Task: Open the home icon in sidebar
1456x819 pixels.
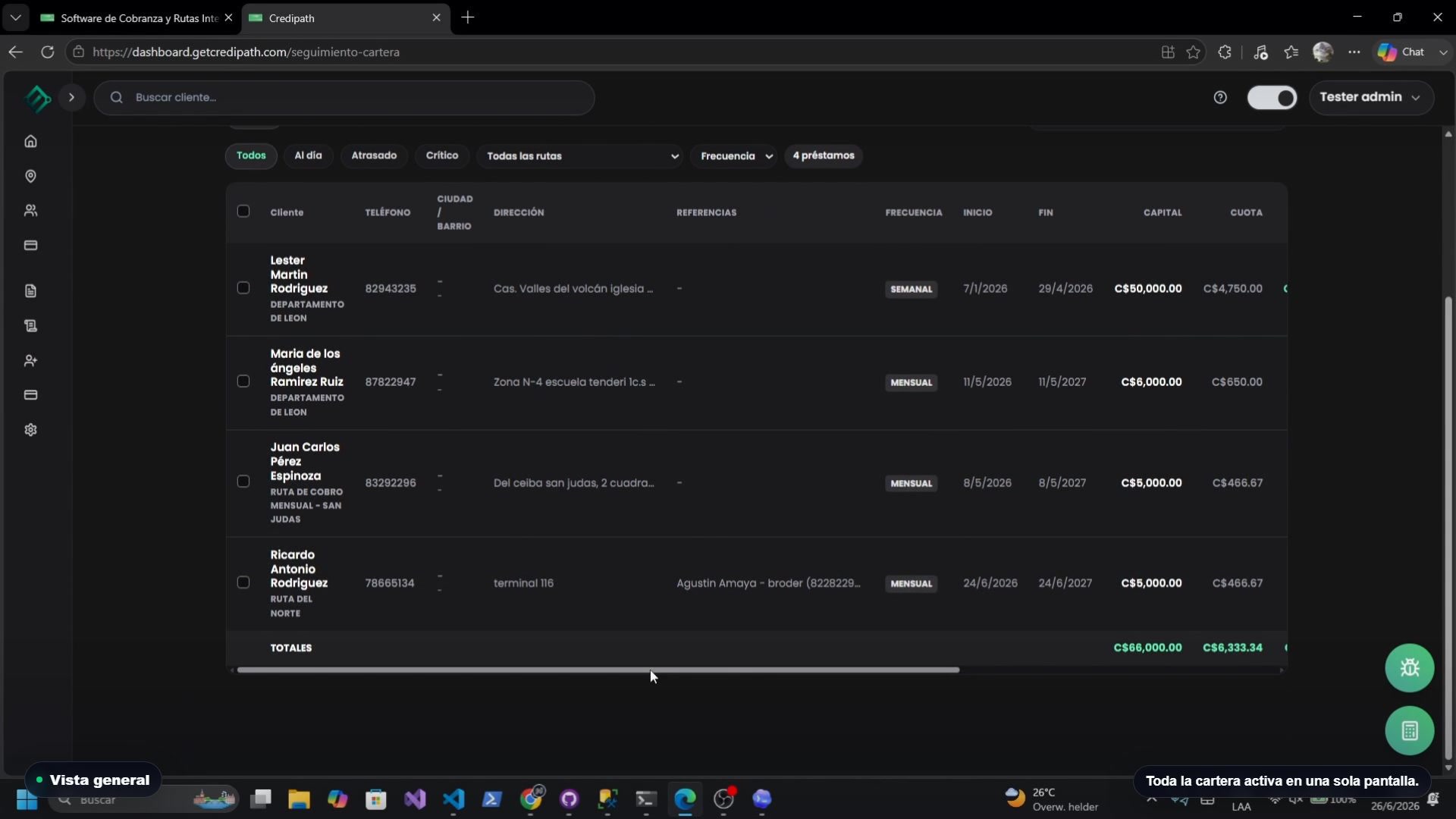Action: 30,141
